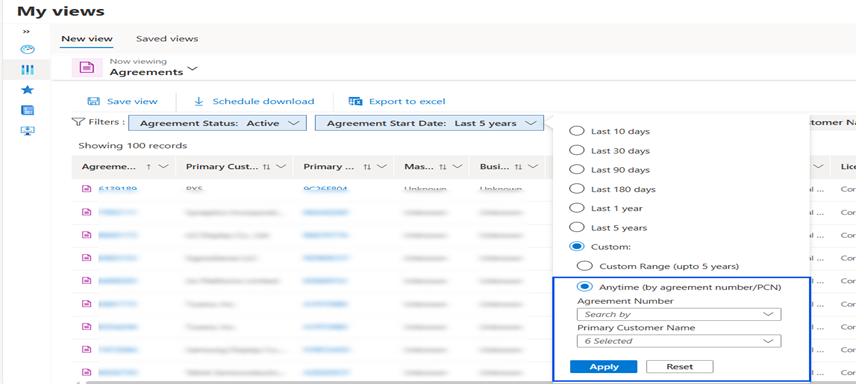856x384 pixels.
Task: Click the Agreement Number field label
Action: (625, 301)
